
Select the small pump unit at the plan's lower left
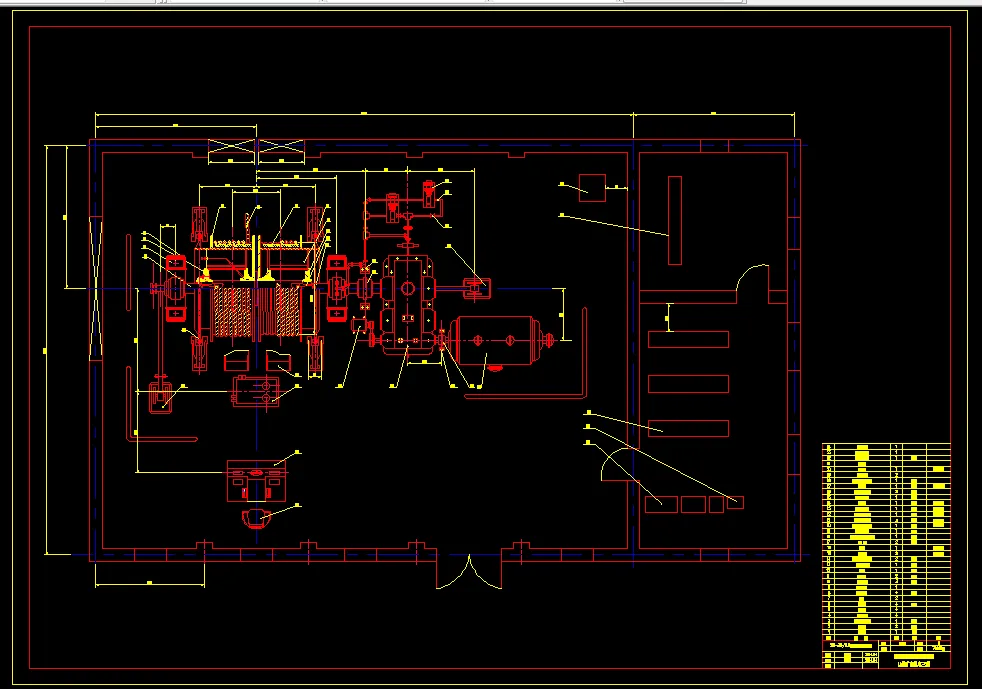(160, 396)
